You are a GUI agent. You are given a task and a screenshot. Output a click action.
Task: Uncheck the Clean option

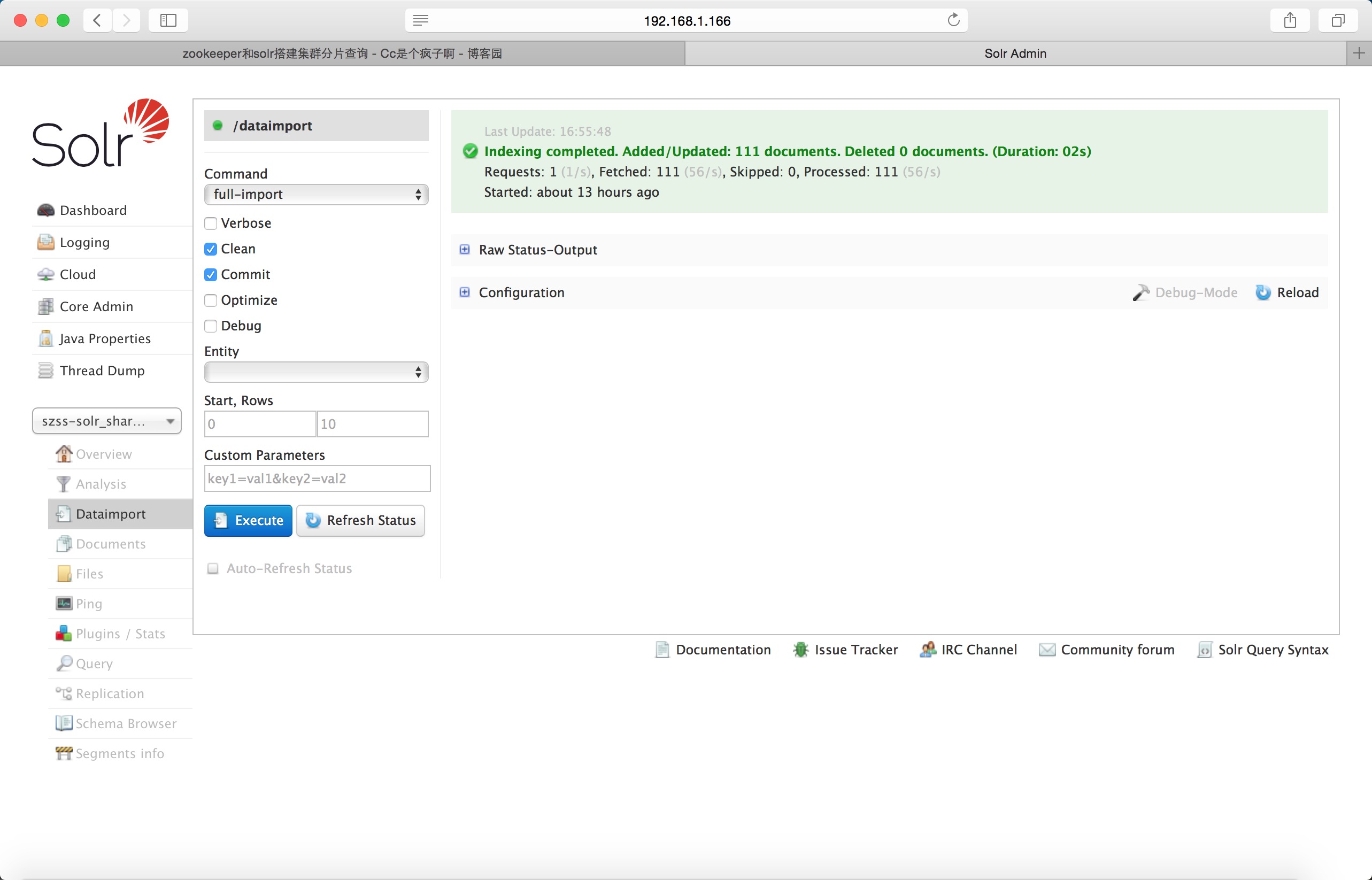(210, 249)
